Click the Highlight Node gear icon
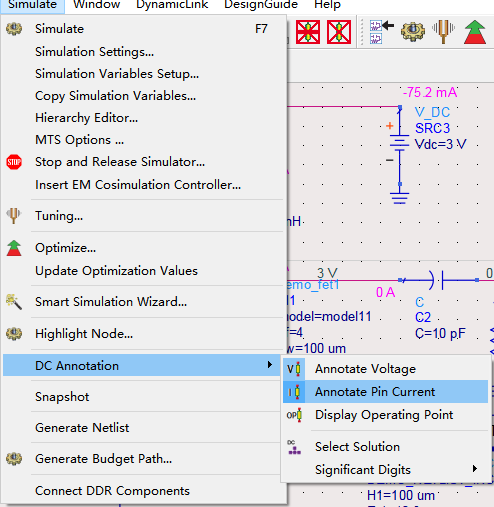 (14, 334)
